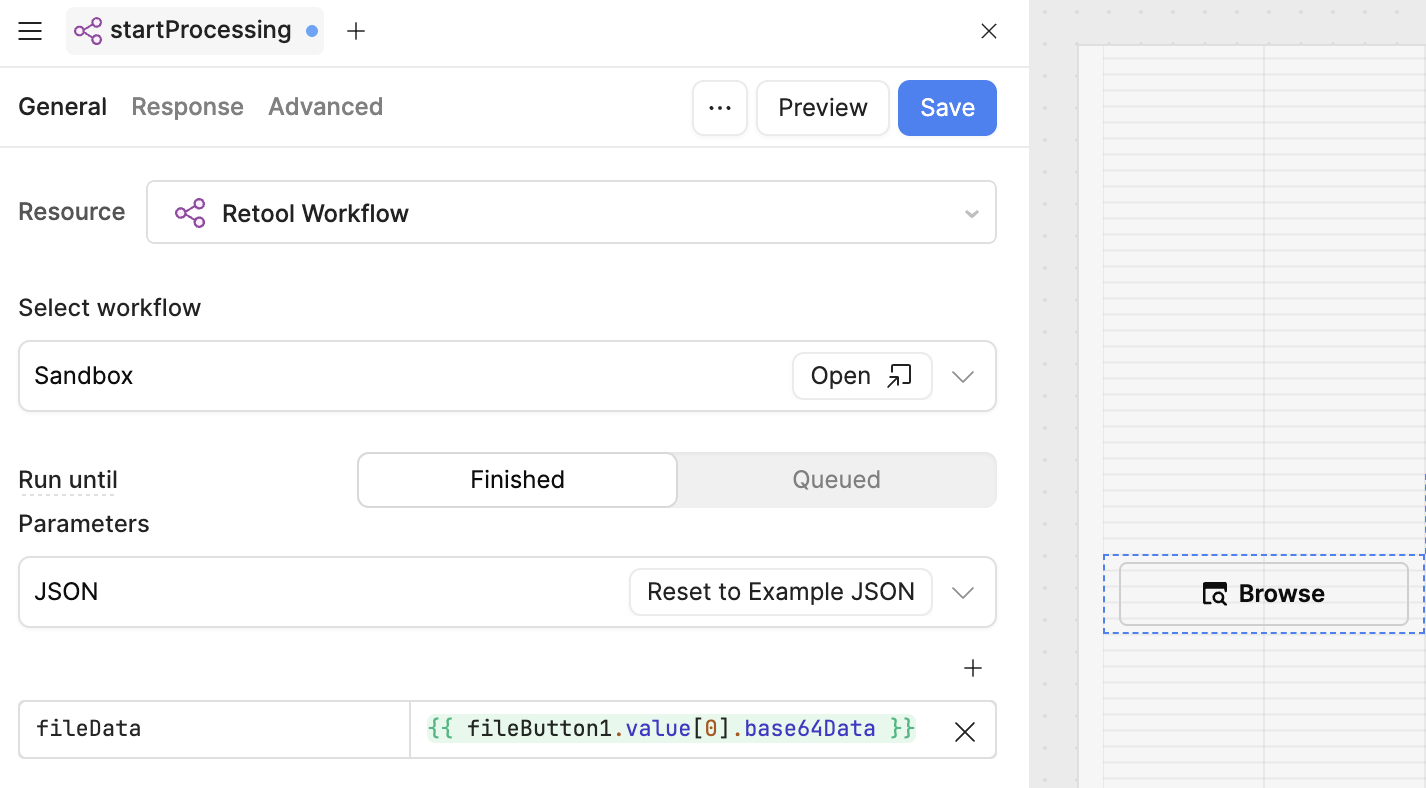Expand the Select workflow chevron
The width and height of the screenshot is (1426, 788).
pyautogui.click(x=963, y=377)
